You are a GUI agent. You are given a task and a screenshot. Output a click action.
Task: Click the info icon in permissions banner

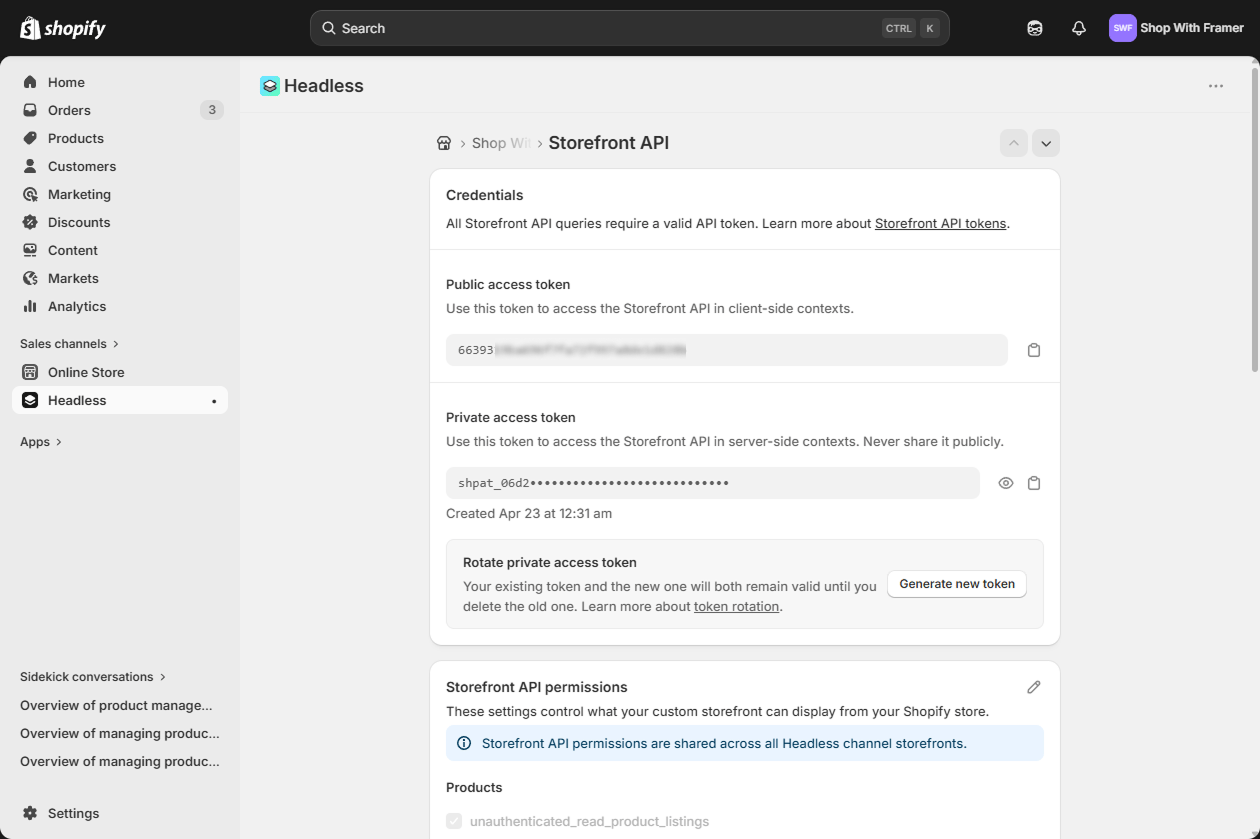pyautogui.click(x=464, y=743)
